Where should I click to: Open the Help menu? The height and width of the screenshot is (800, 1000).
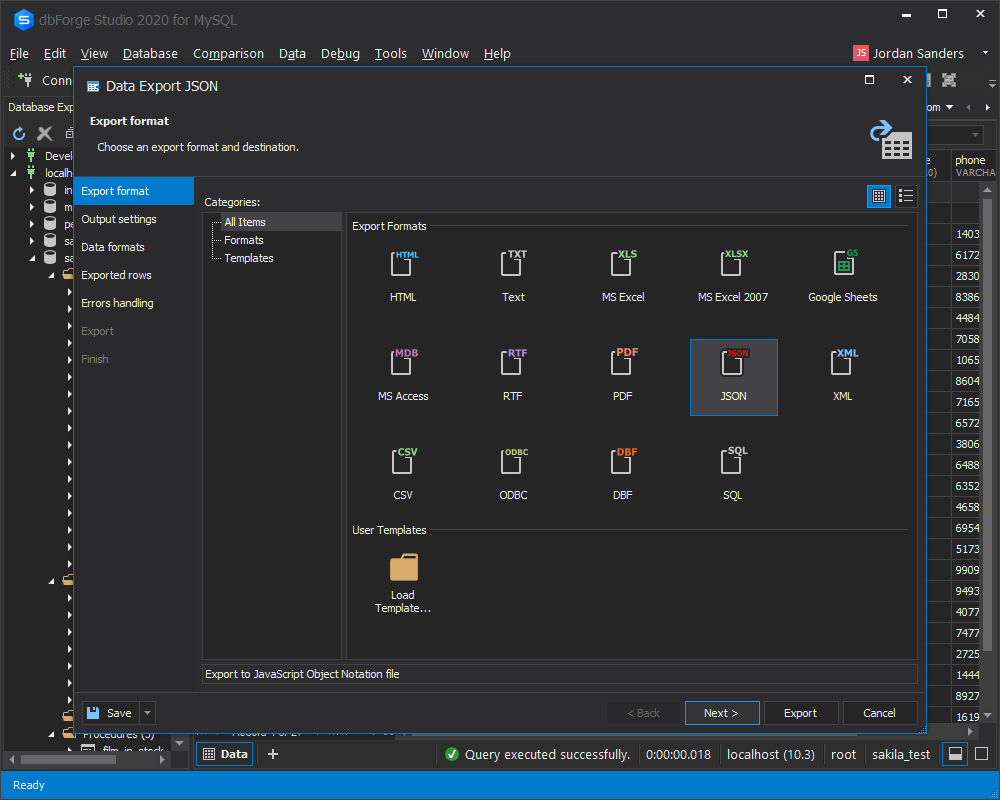[497, 54]
